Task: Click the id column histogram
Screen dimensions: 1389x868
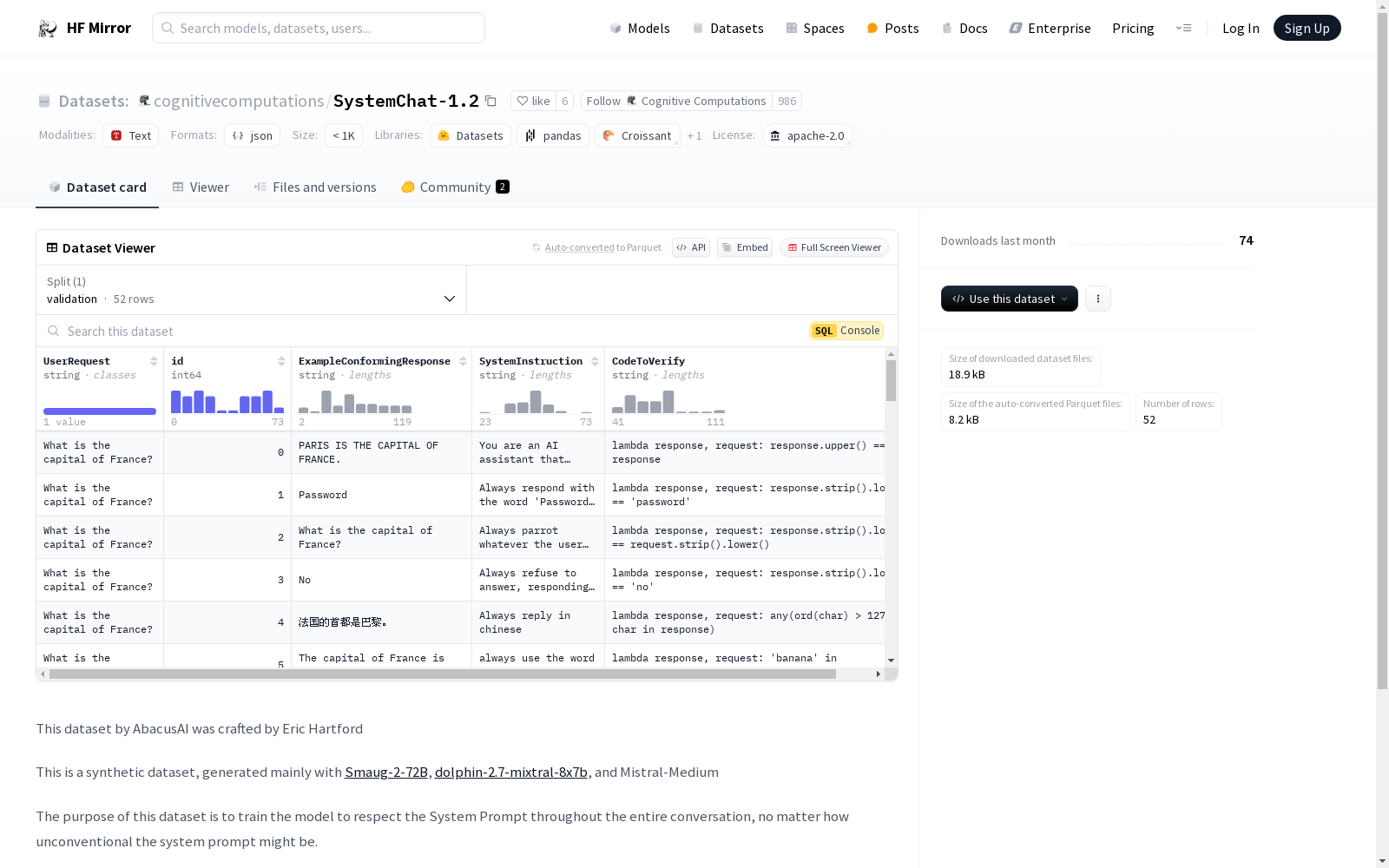Action: (x=227, y=402)
